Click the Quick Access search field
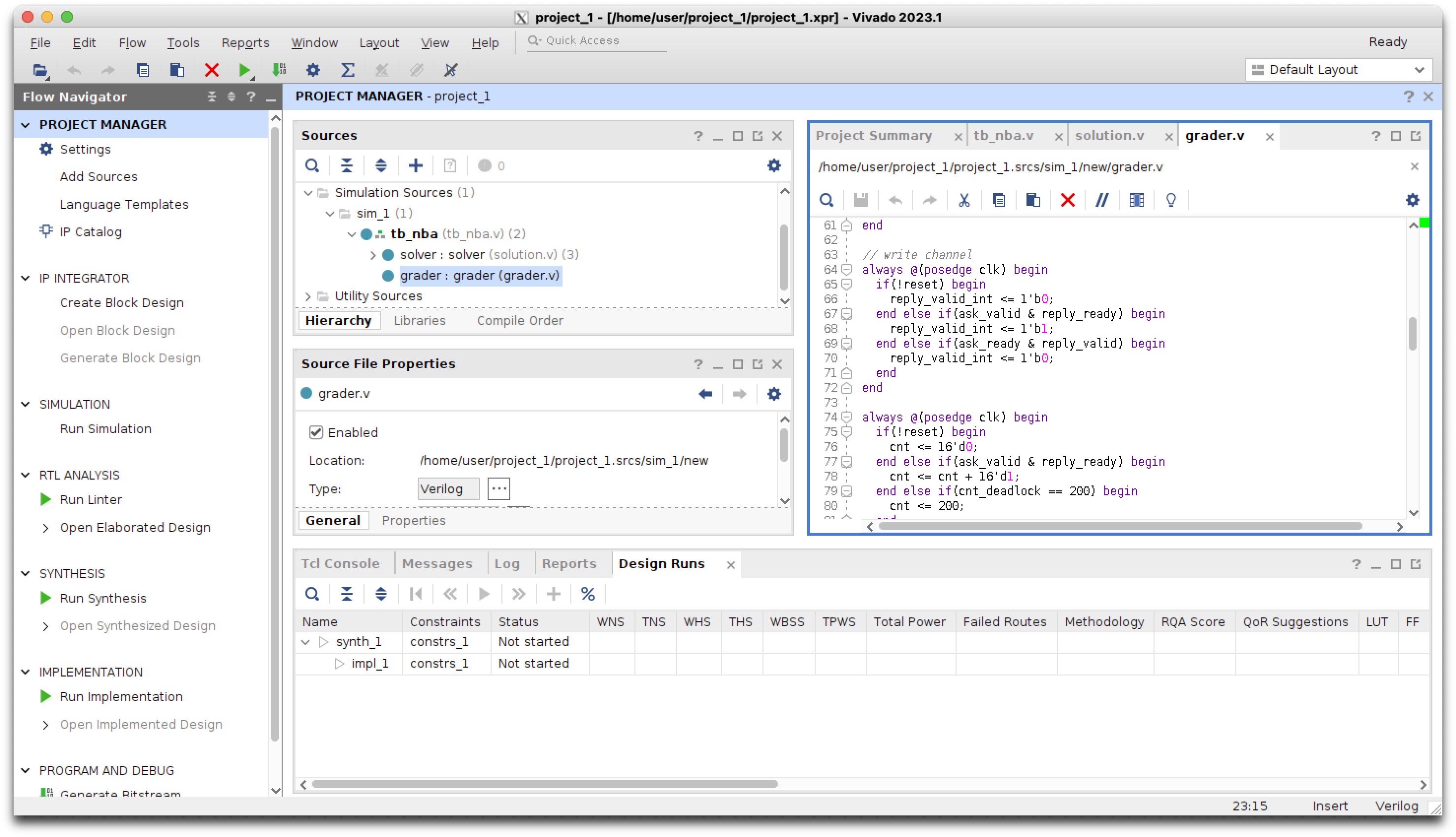 pos(598,41)
